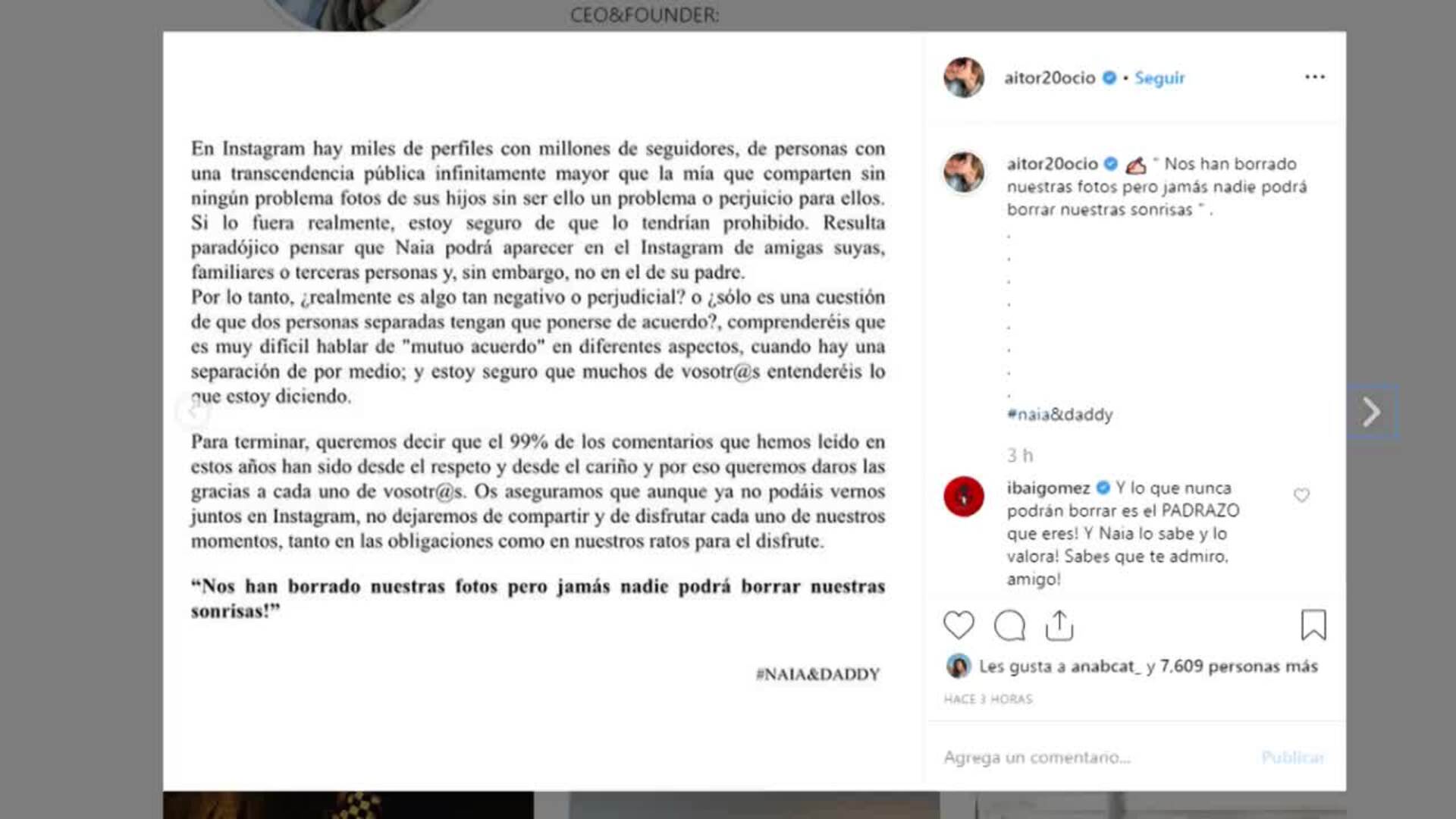Go to the next post with right chevron

point(1371,412)
